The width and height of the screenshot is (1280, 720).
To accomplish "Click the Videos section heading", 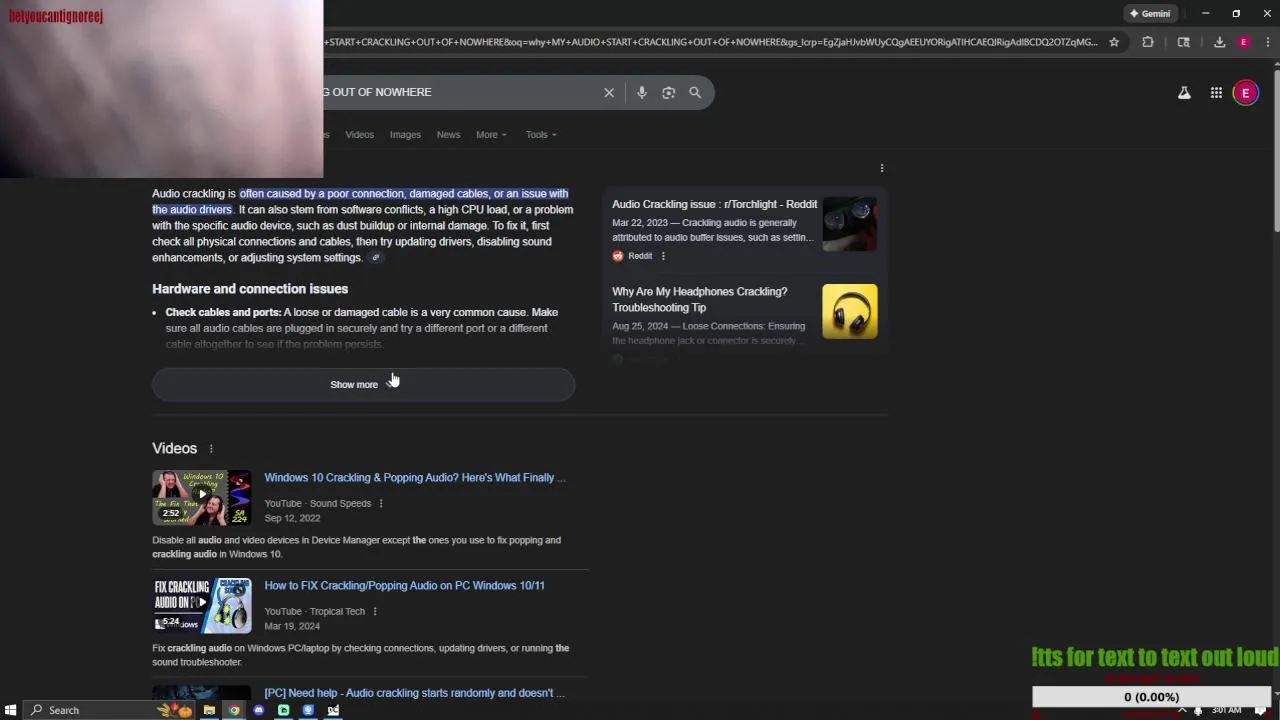I will point(174,448).
